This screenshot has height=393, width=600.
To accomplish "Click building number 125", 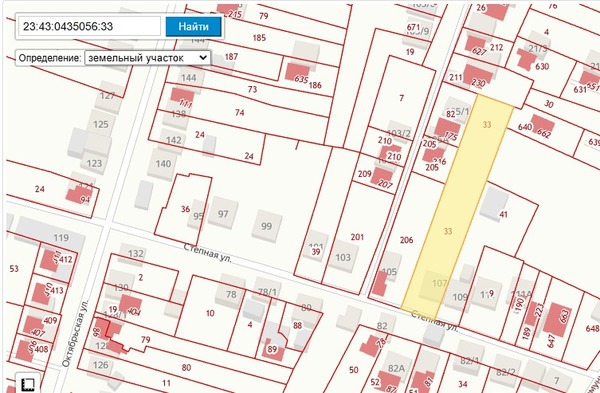I will point(101,124).
